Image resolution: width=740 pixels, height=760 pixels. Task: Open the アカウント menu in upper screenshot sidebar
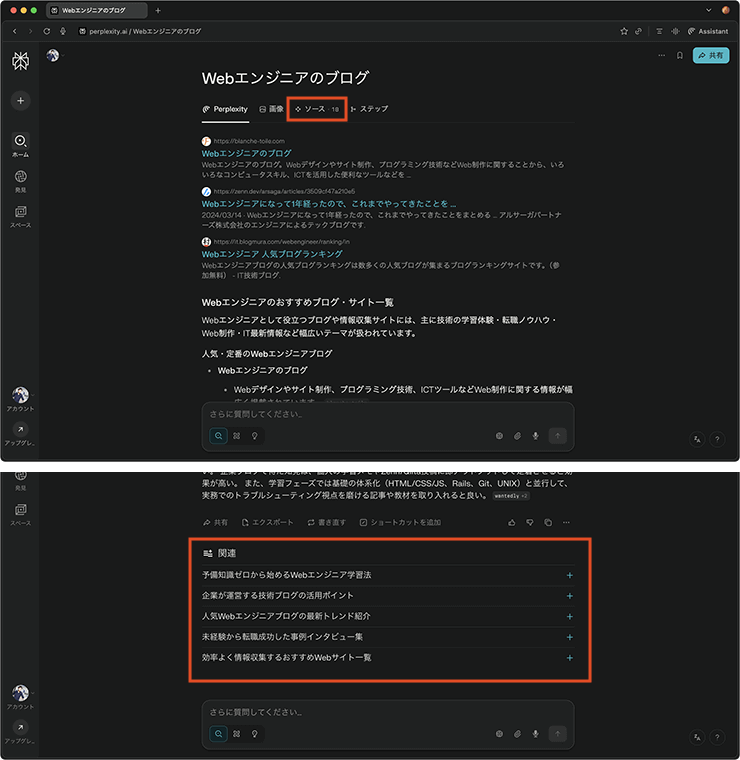click(20, 399)
